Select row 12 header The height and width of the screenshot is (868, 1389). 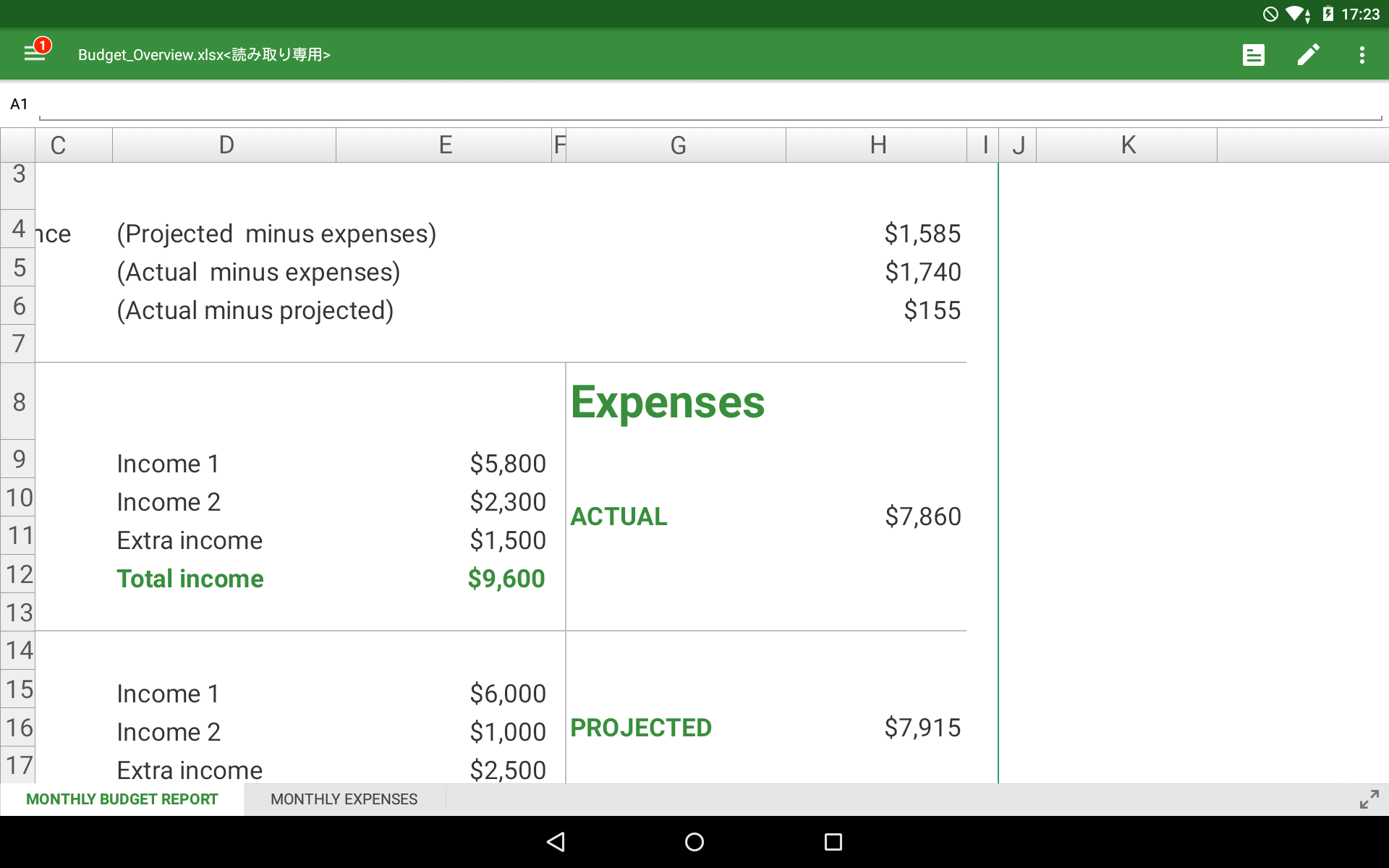(x=18, y=574)
